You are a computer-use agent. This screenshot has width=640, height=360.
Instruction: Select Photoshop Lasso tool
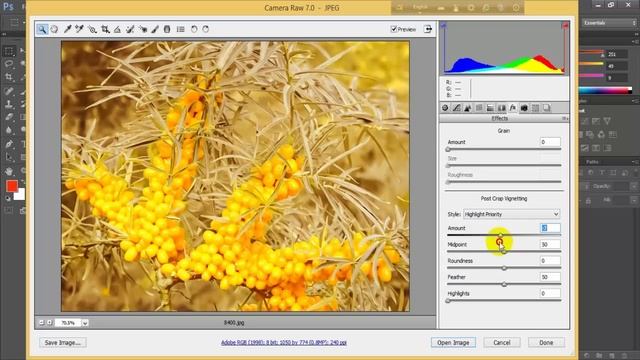tap(9, 64)
